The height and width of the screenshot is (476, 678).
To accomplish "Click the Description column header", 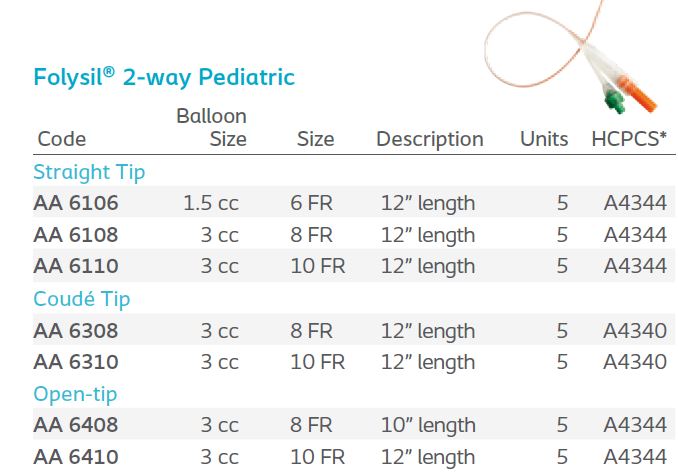I will tap(429, 140).
